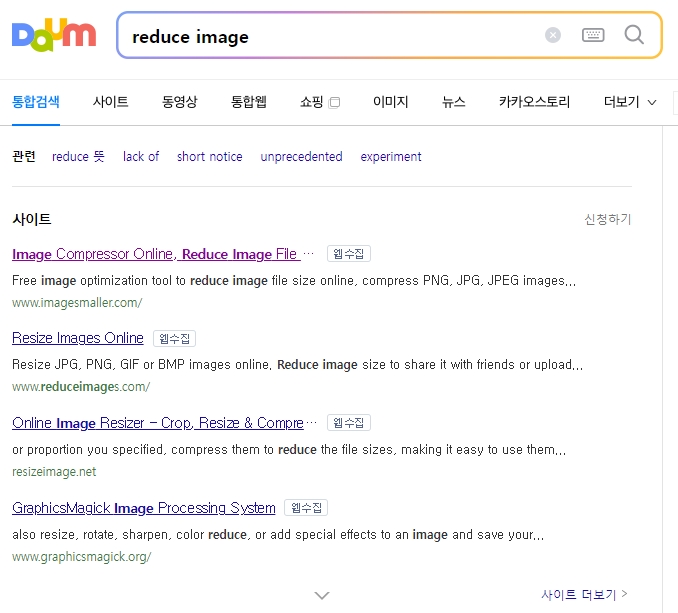
Task: Go to the 이미지 tab
Action: point(391,102)
